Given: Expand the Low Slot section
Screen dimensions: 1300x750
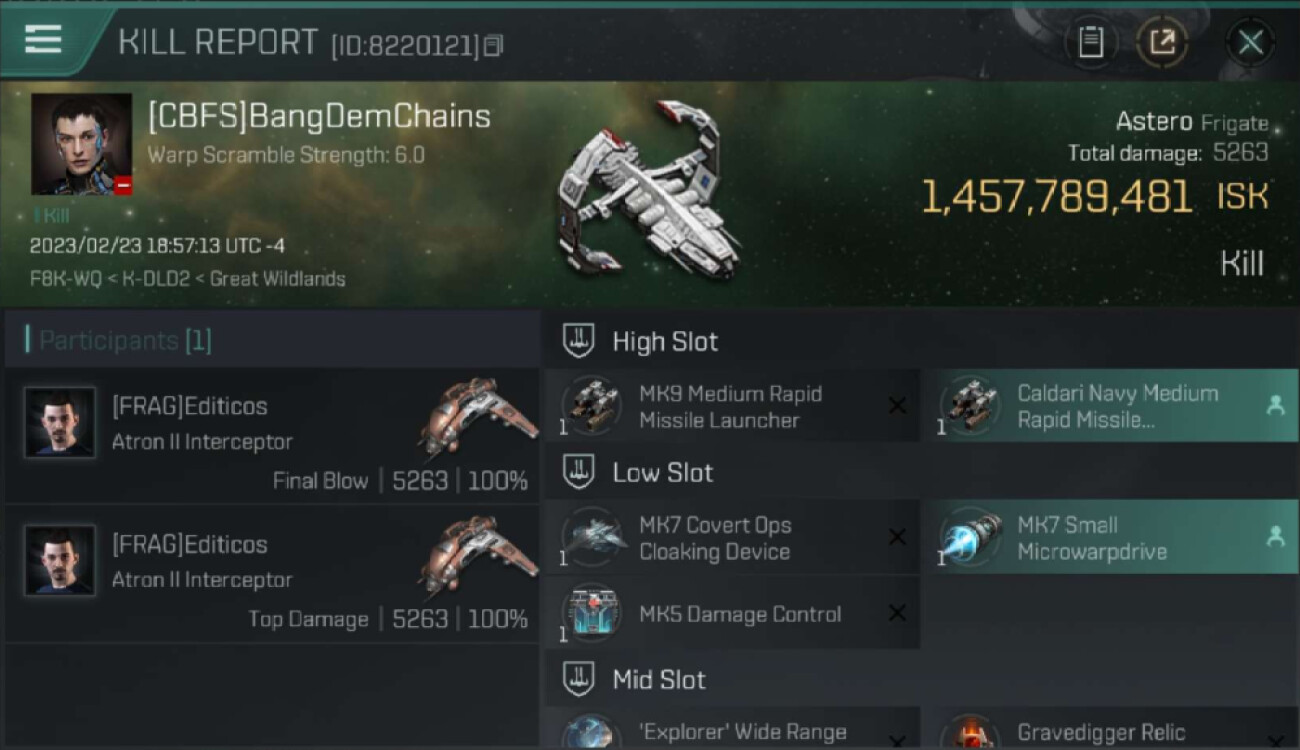Looking at the screenshot, I should [x=662, y=472].
